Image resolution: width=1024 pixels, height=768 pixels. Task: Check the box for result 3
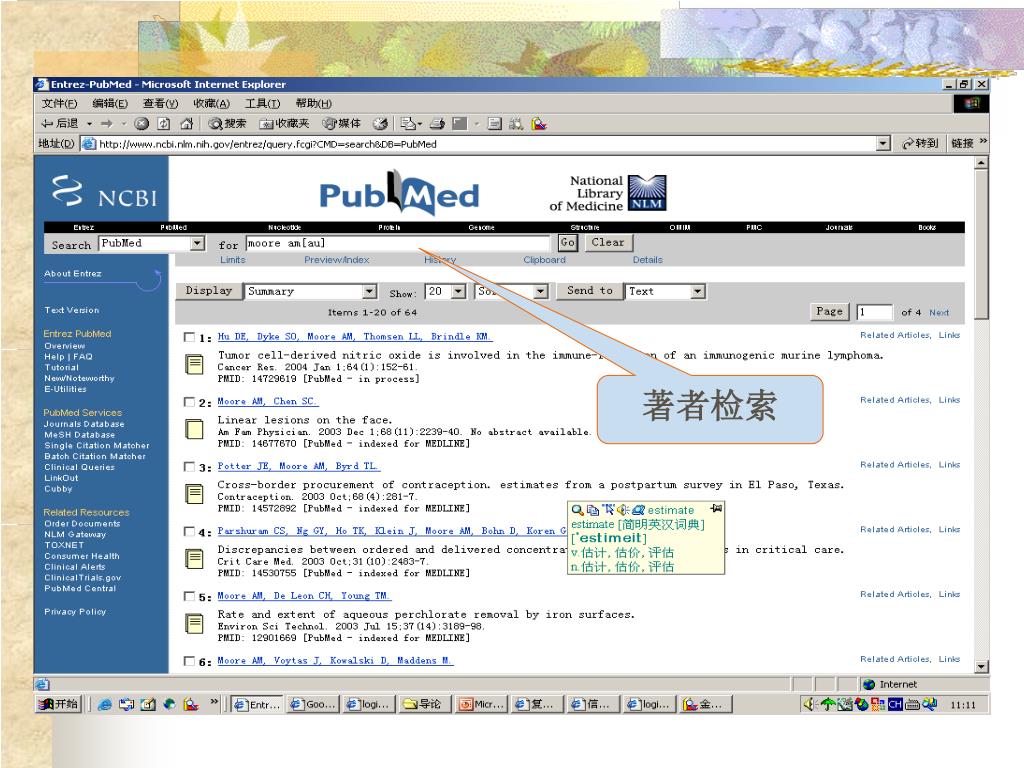(x=189, y=466)
